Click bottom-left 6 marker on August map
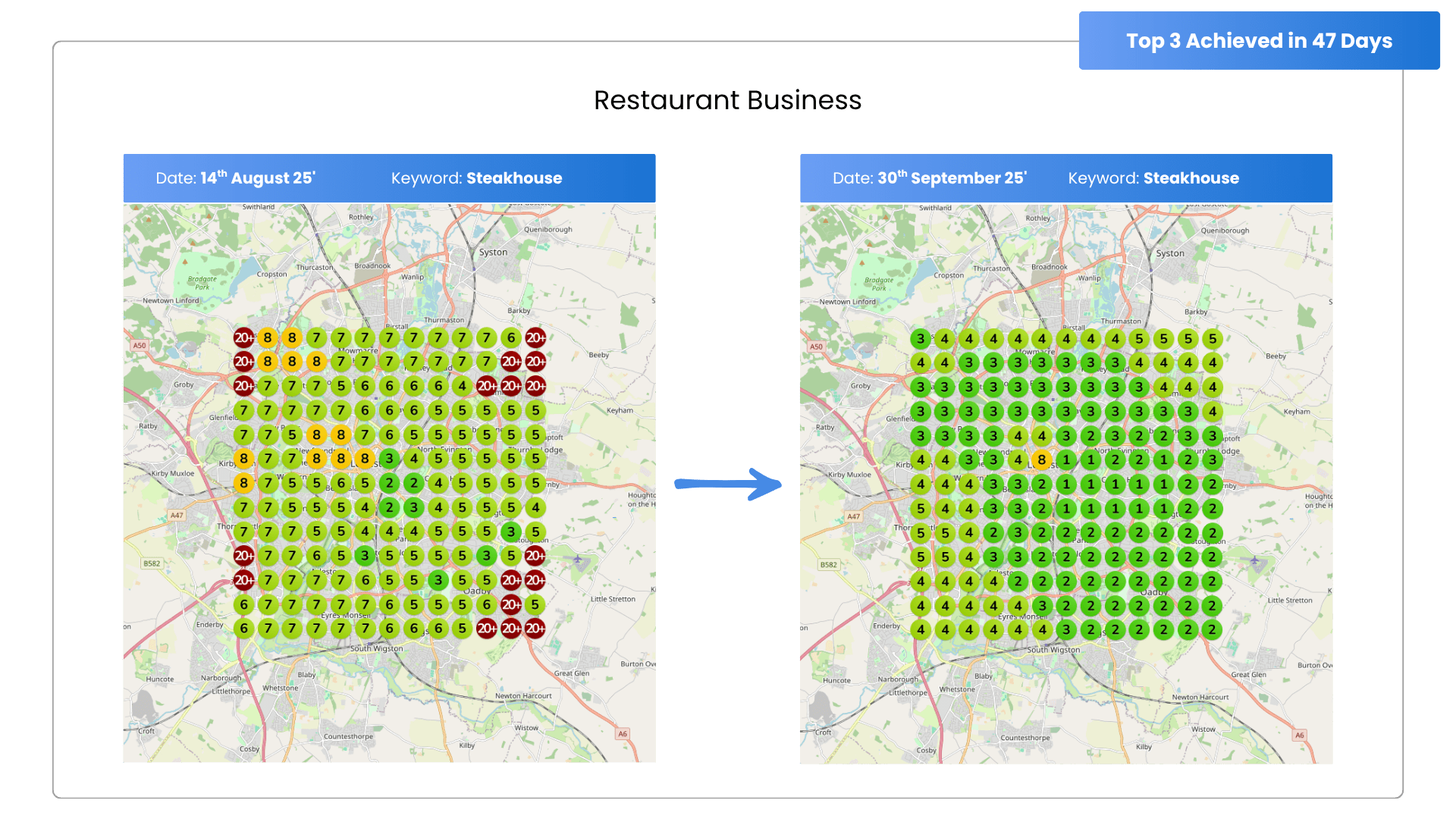This screenshot has width=1456, height=819. click(x=243, y=628)
